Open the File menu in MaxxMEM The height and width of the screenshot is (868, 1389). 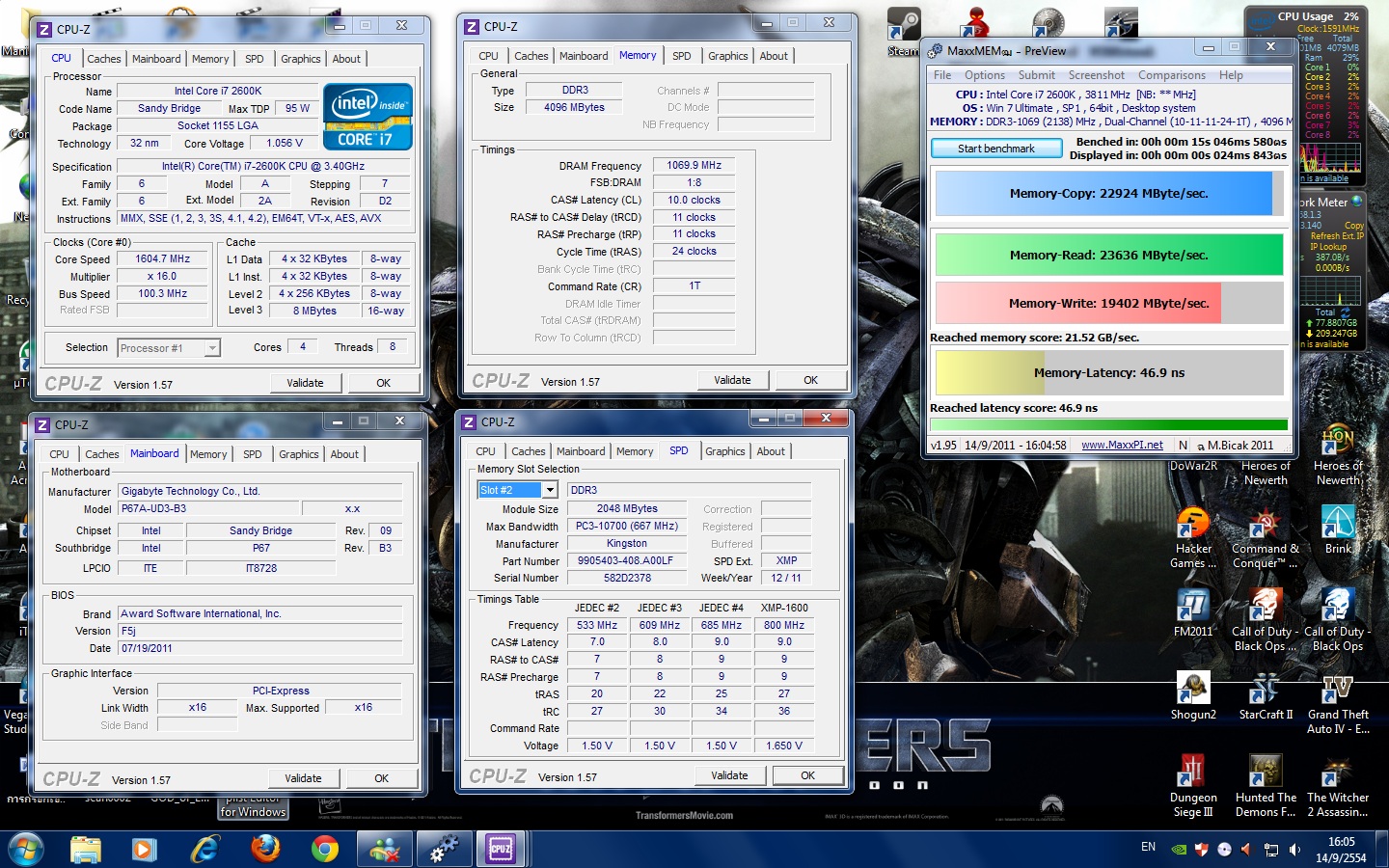pos(942,75)
